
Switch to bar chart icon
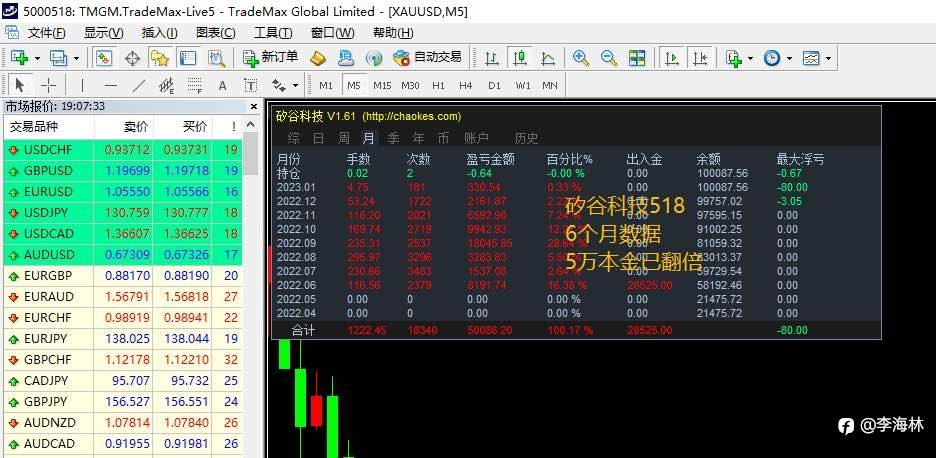click(x=492, y=58)
